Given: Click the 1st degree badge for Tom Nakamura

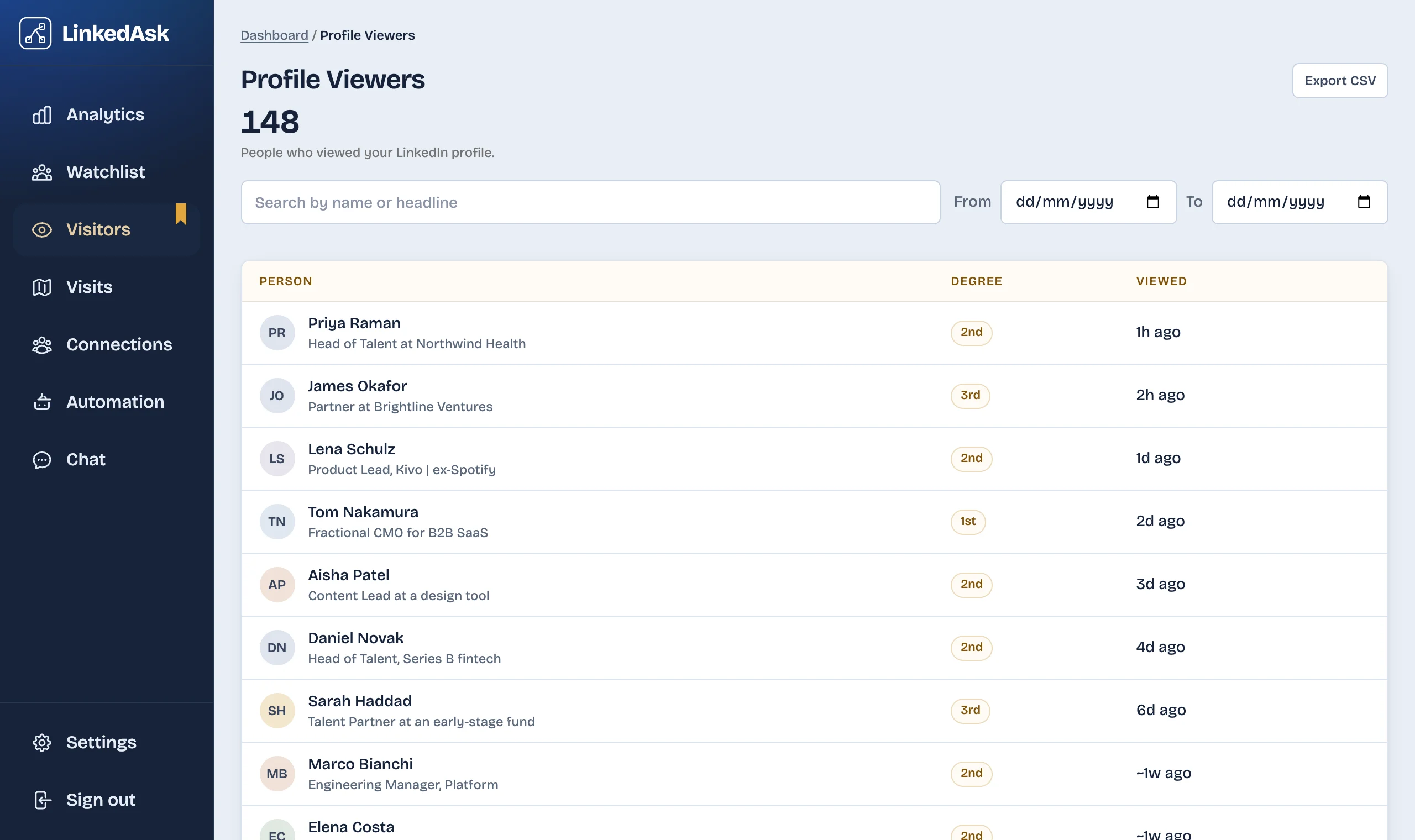Looking at the screenshot, I should 968,521.
